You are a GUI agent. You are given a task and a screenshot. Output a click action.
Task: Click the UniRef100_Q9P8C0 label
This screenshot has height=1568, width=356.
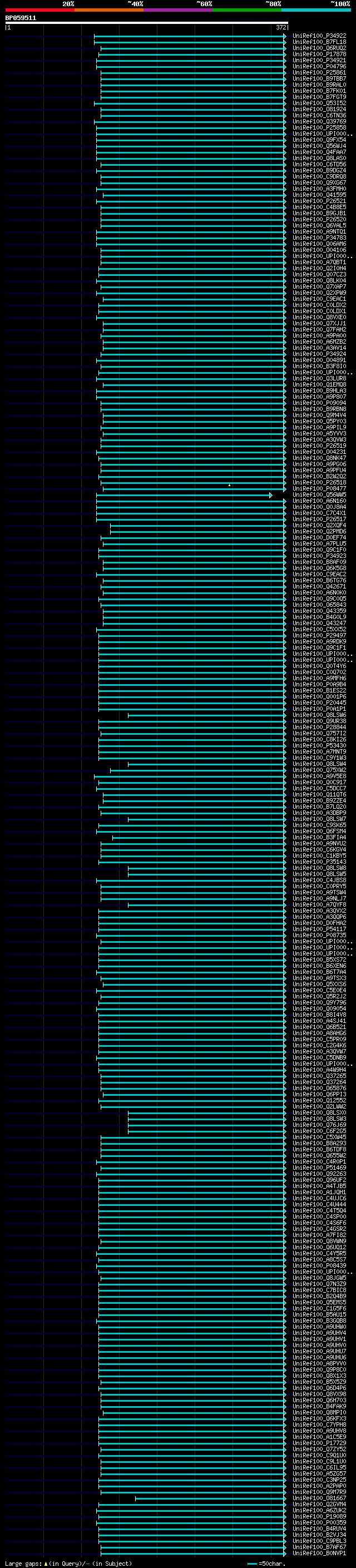(319, 1369)
